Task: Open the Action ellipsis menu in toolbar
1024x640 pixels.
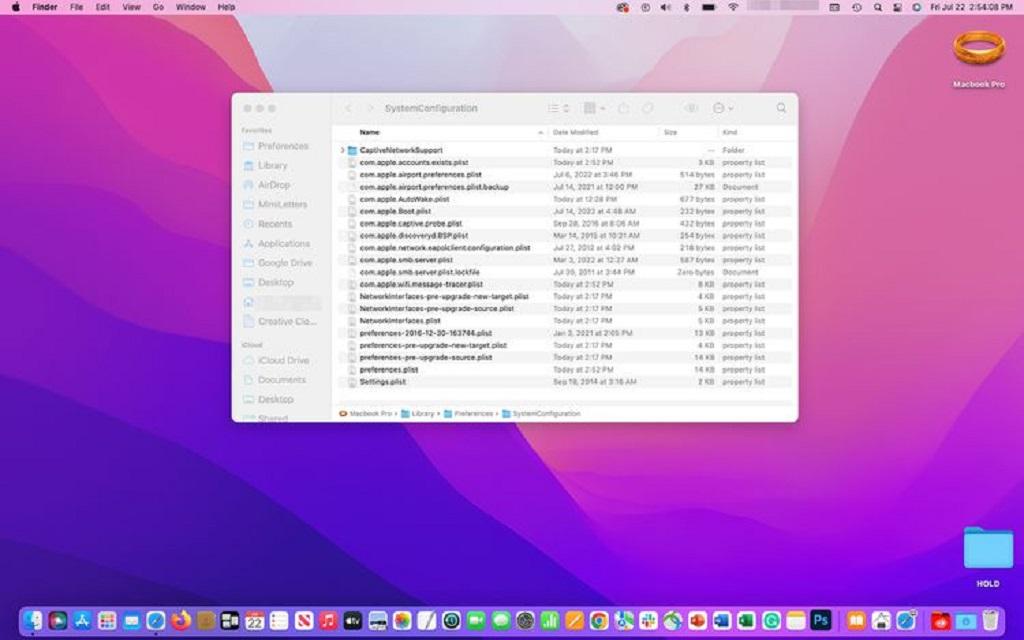Action: pos(722,108)
